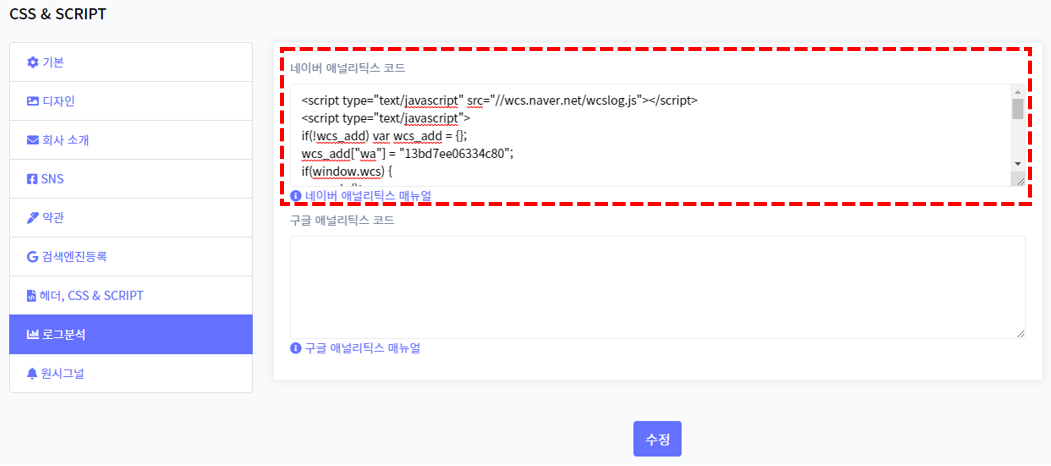
Task: Click the scrollbar thumb in the Naver code box
Action: (x=1017, y=109)
